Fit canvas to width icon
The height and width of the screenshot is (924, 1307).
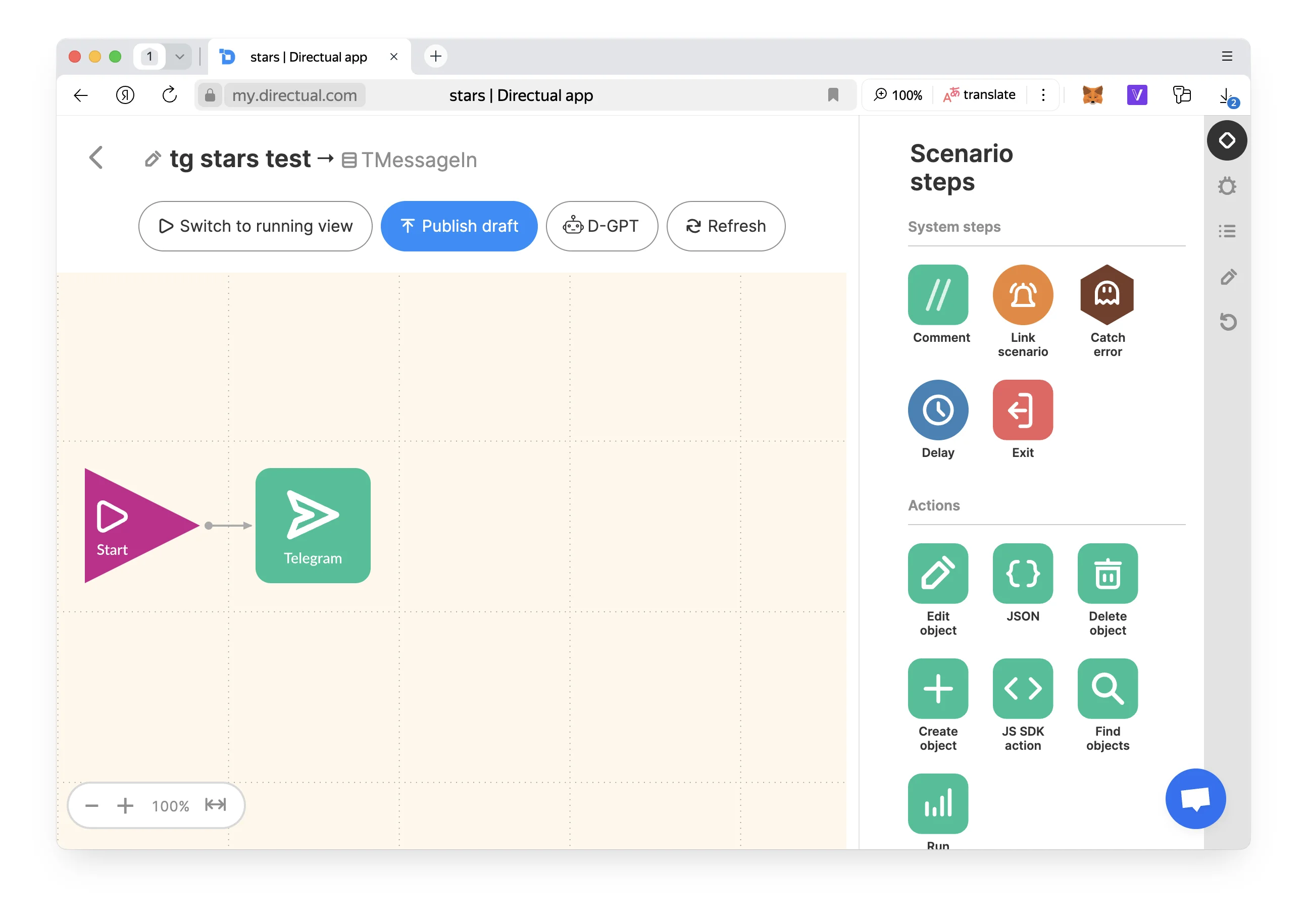coord(216,804)
